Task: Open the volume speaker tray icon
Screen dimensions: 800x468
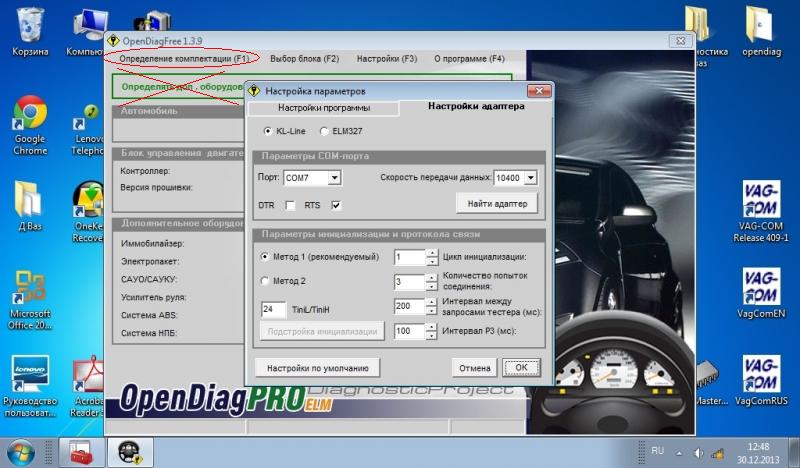Action: pyautogui.click(x=697, y=453)
